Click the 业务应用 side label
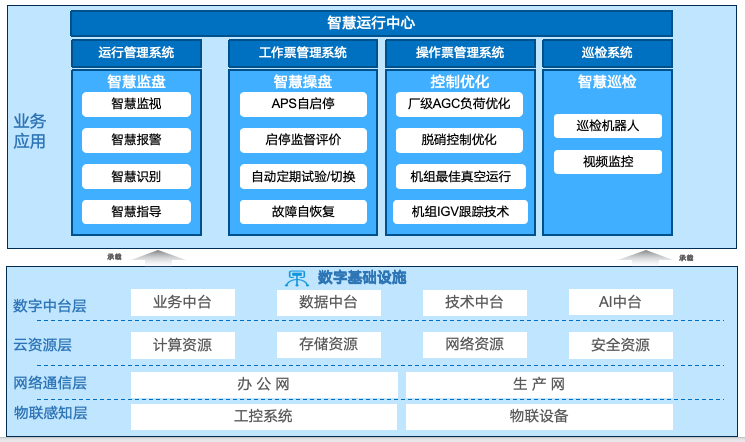The image size is (745, 442). point(29,131)
